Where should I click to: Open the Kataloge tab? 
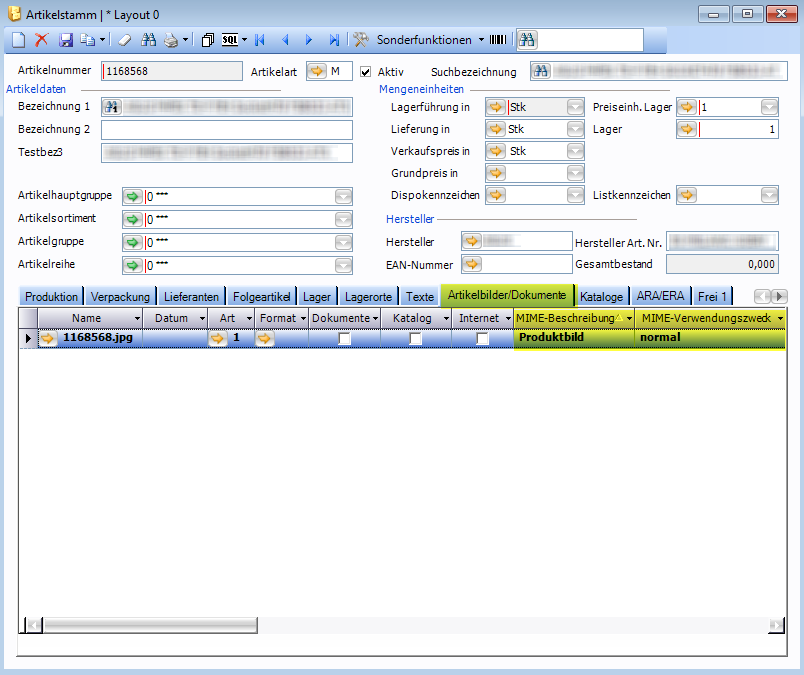tap(601, 297)
